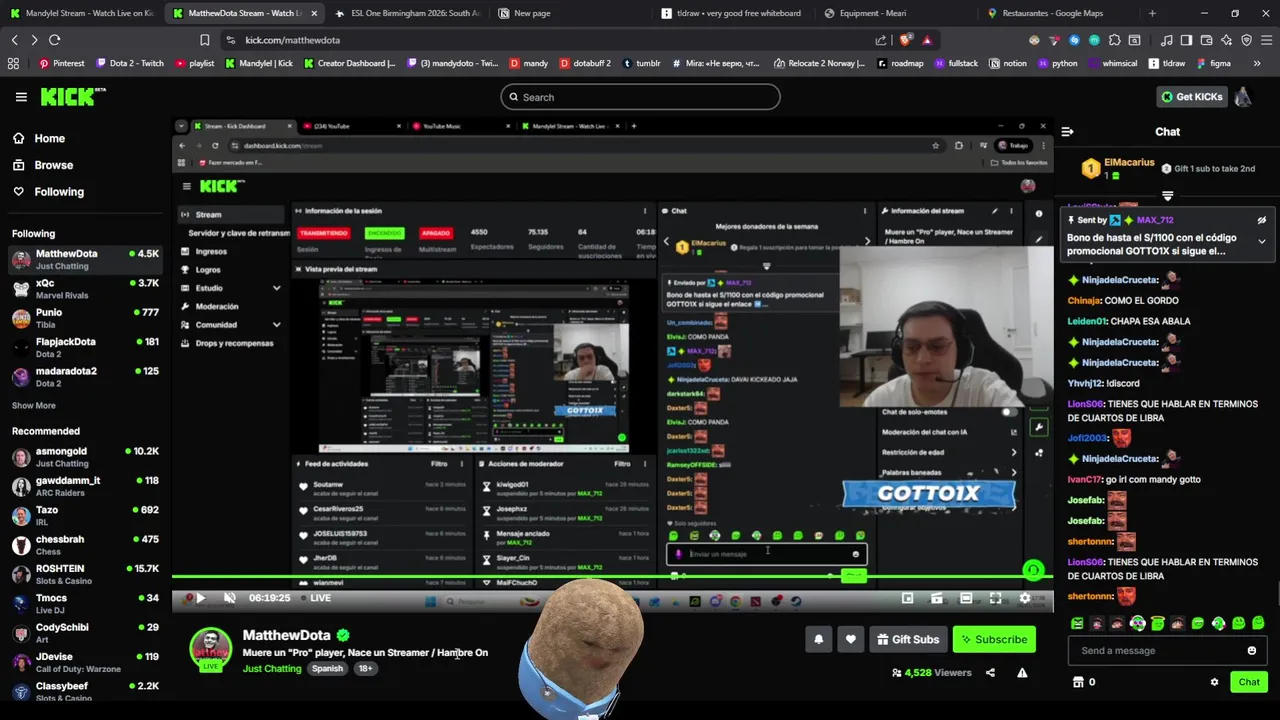The image size is (1280, 720).
Task: Open the emoji picker in chat input
Action: click(x=1251, y=651)
